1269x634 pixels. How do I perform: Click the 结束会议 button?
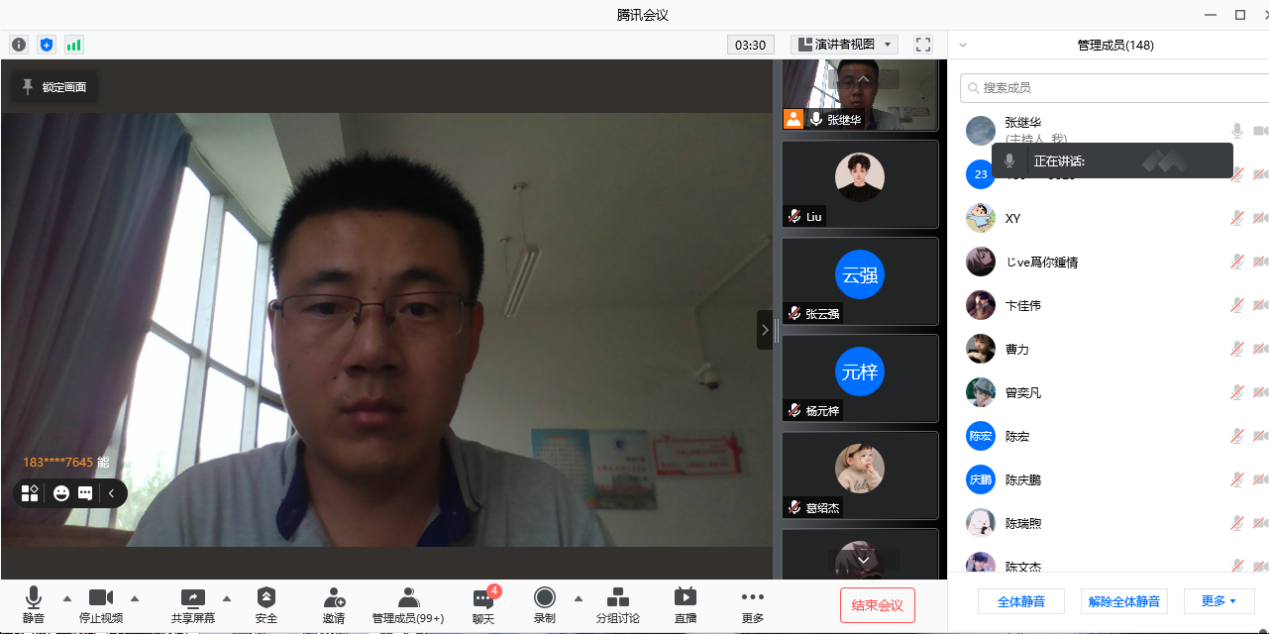coord(877,605)
